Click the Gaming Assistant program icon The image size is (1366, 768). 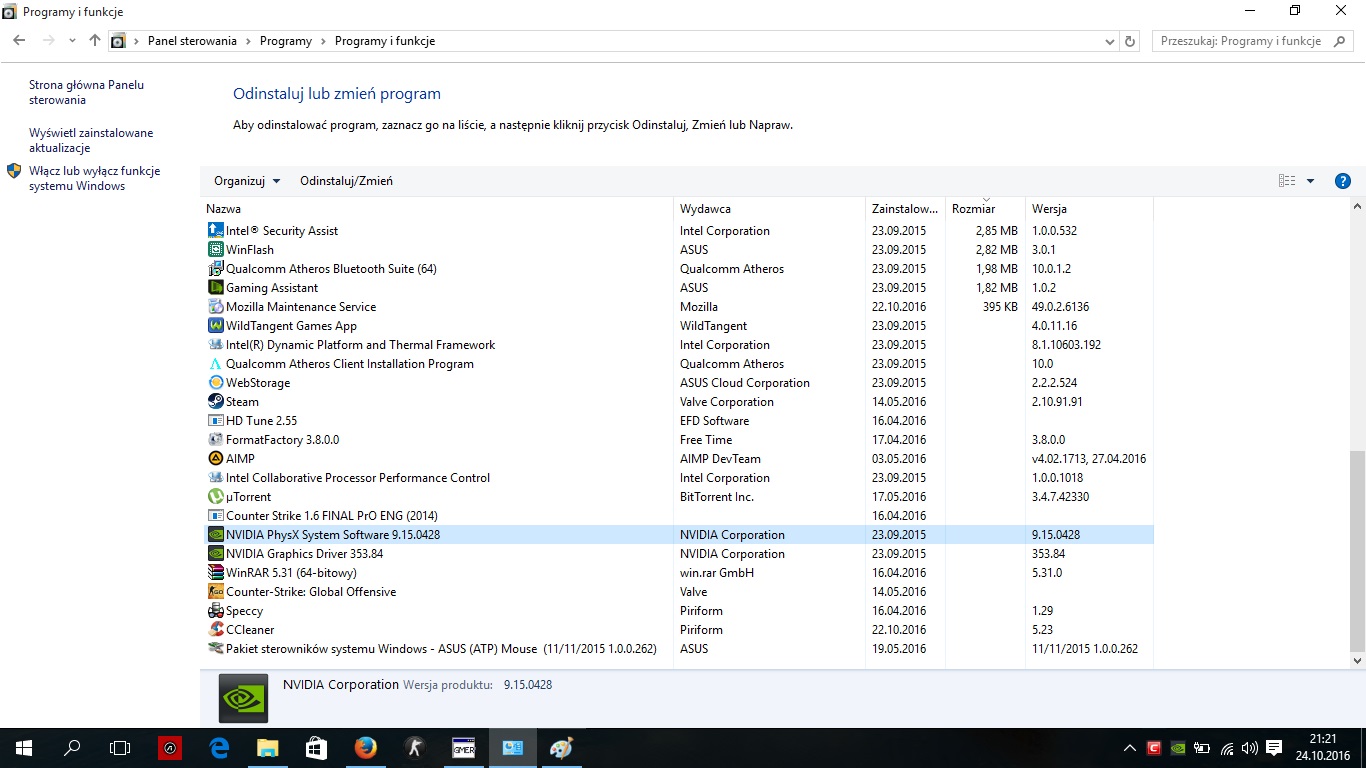[215, 288]
